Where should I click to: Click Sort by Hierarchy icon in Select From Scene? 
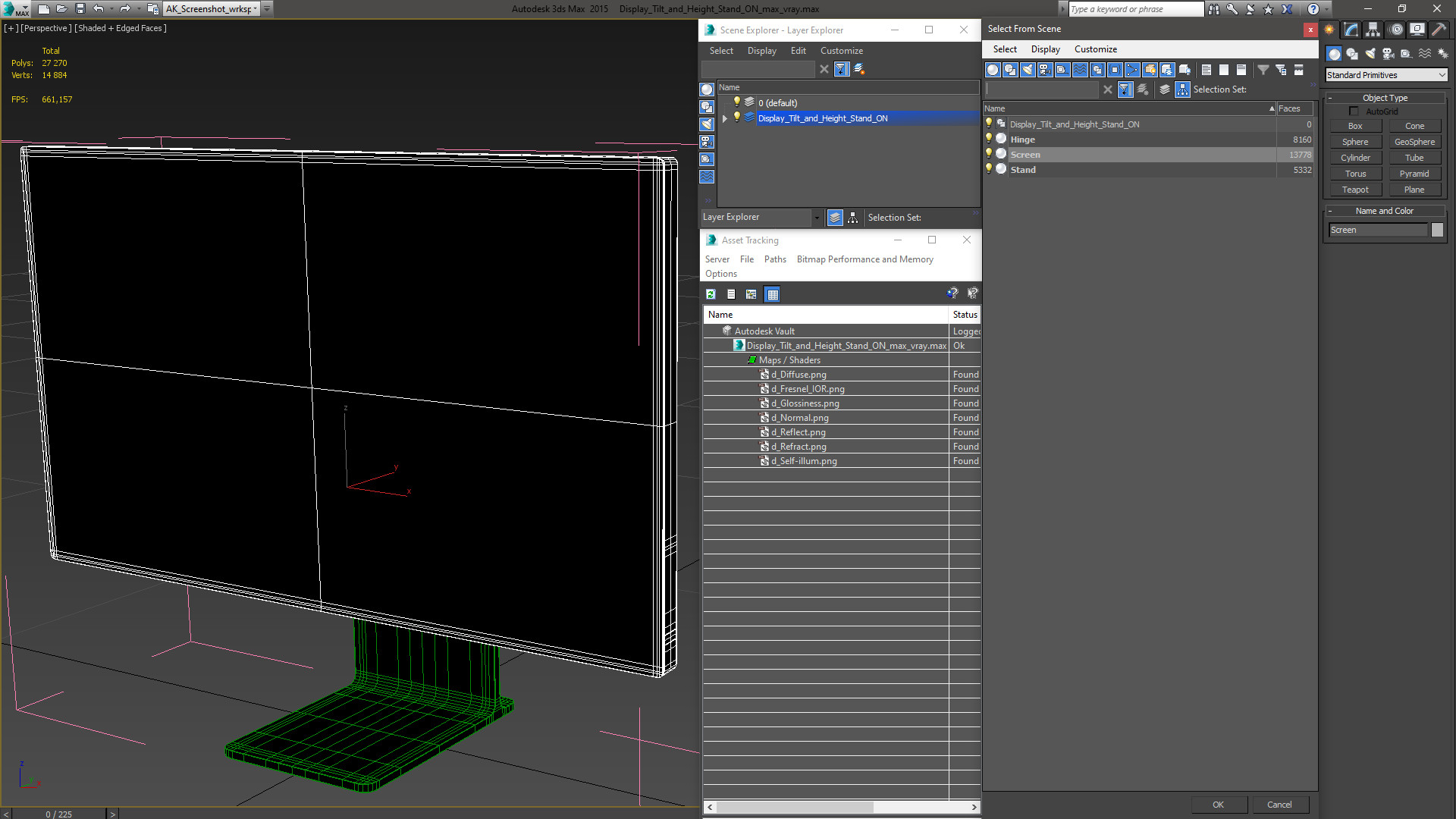tap(1183, 89)
